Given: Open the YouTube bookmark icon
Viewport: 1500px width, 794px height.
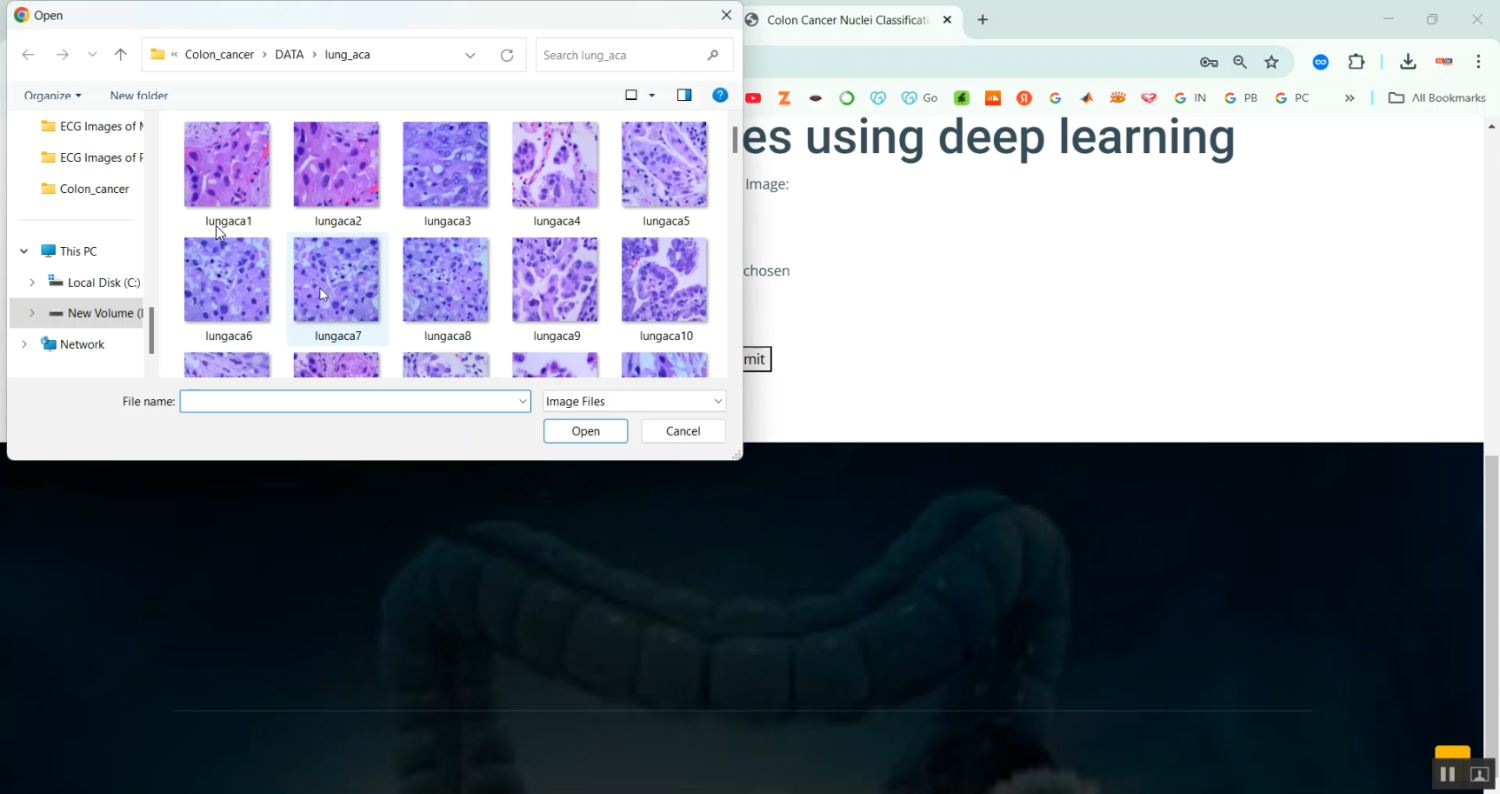Looking at the screenshot, I should pos(753,98).
